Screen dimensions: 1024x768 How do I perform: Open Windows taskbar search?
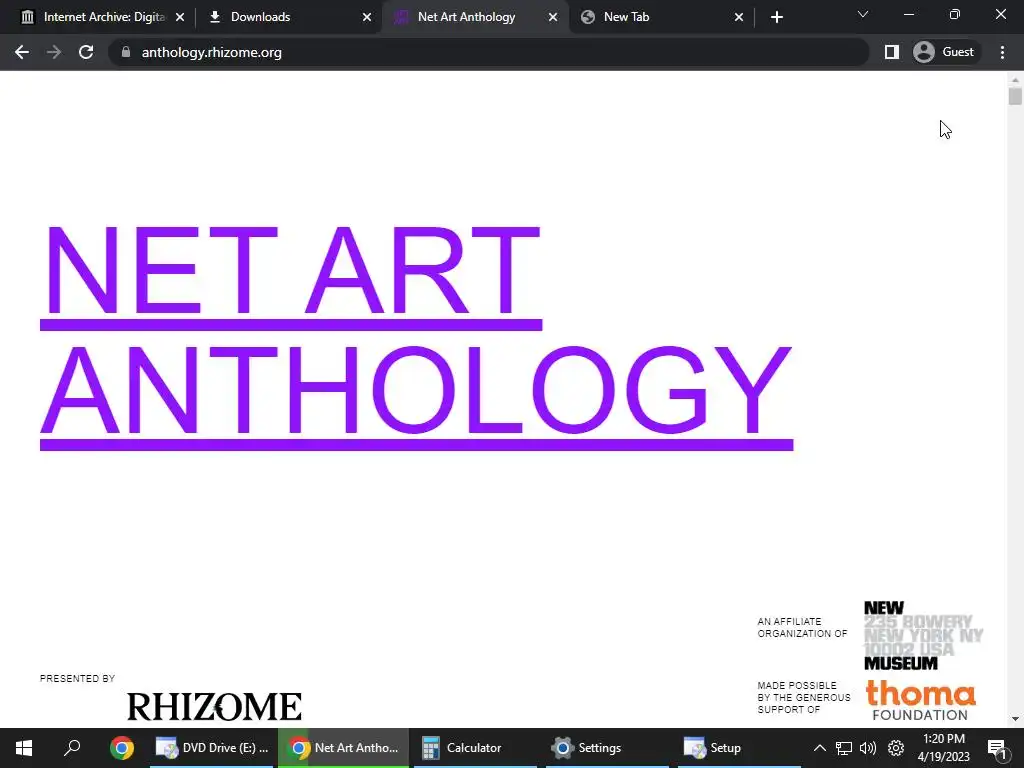click(72, 748)
